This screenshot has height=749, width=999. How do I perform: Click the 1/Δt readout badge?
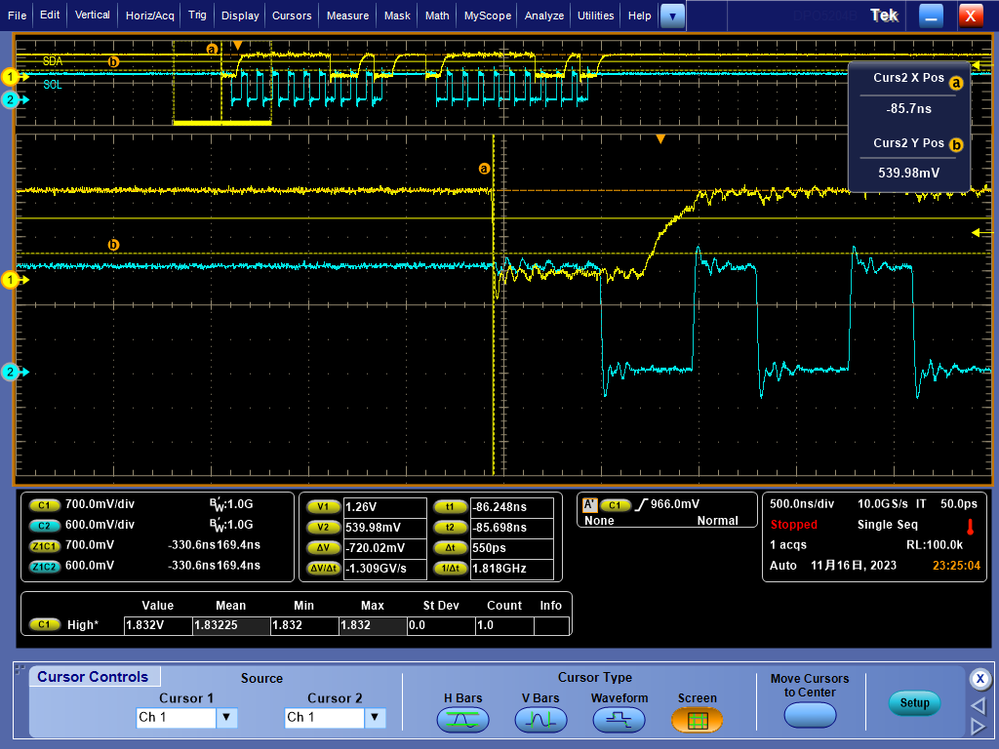(450, 568)
